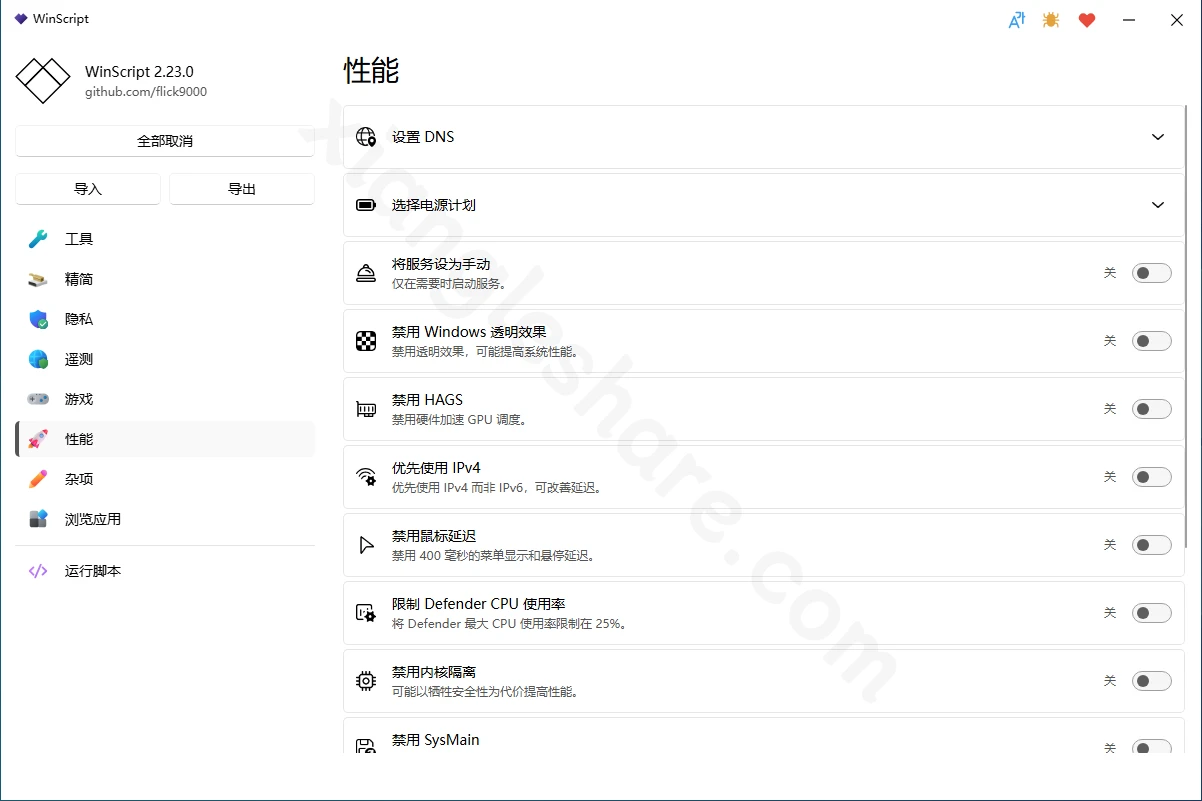This screenshot has width=1202, height=801.
Task: Click the text 禁用透明效果，可能提高系统性能。
Action: (x=486, y=352)
